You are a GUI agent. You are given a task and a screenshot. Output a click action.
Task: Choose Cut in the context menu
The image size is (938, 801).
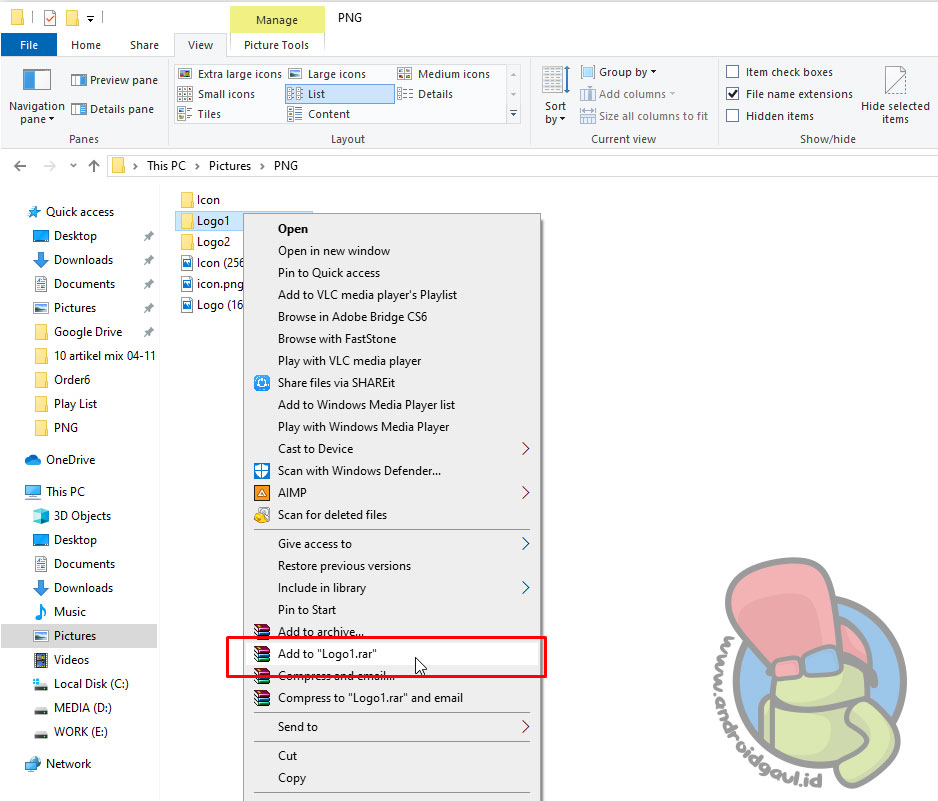click(392, 756)
